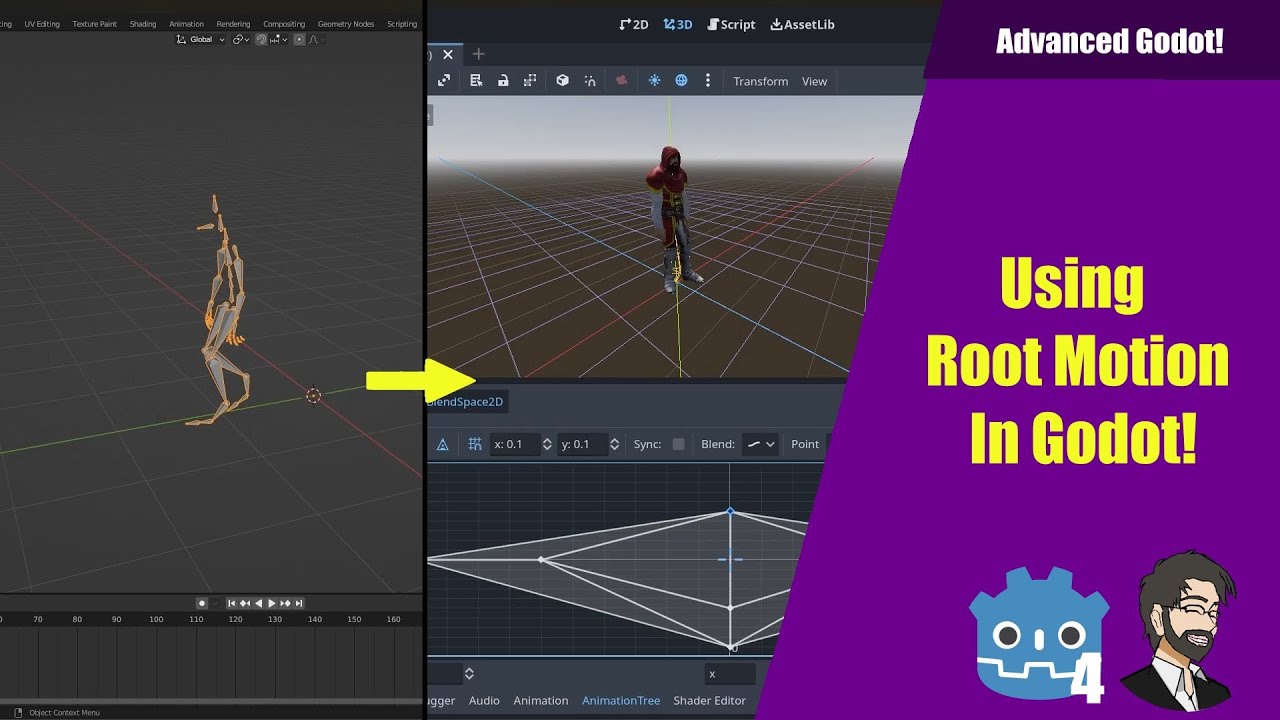Screen dimensions: 1280x720
Task: Open the Blend interpolation dropdown
Action: [x=761, y=444]
